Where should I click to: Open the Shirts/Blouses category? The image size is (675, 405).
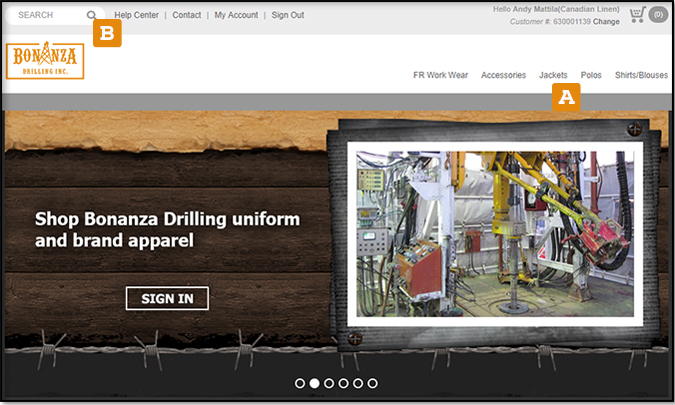pyautogui.click(x=641, y=75)
